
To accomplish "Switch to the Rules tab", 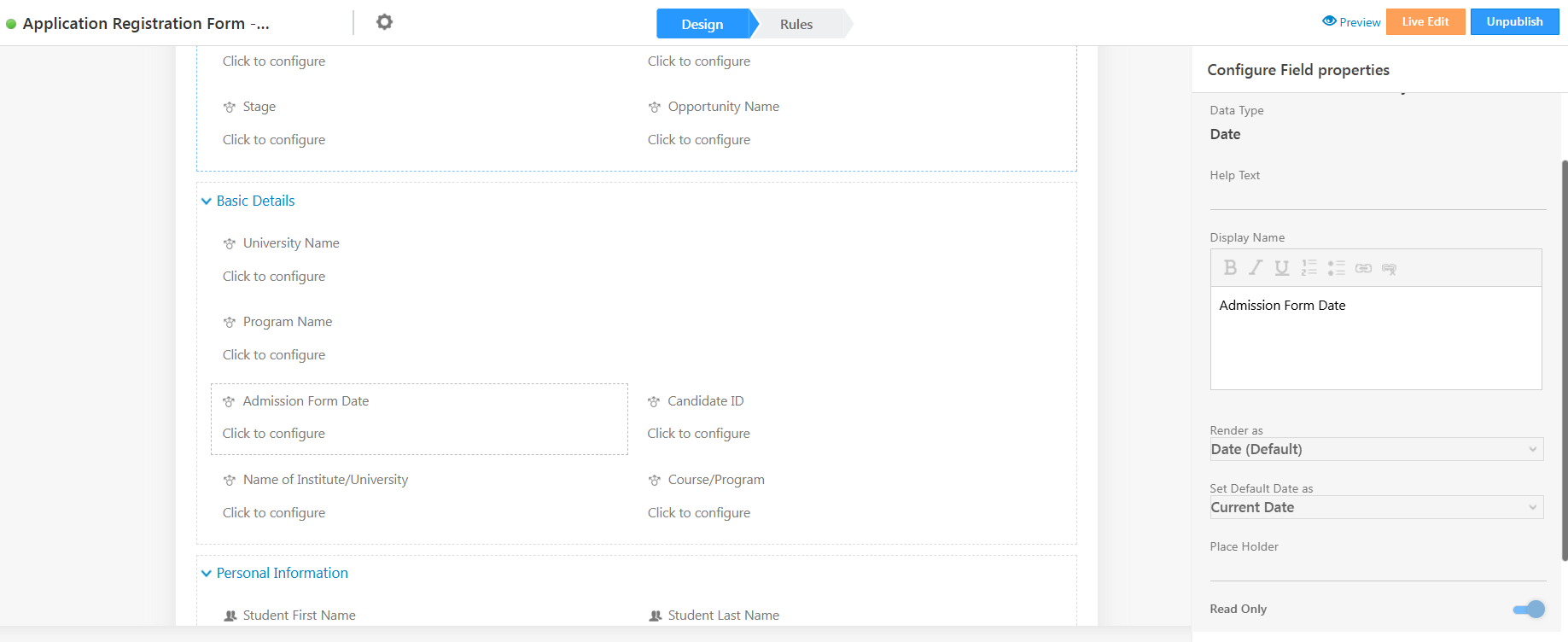I will pyautogui.click(x=796, y=24).
